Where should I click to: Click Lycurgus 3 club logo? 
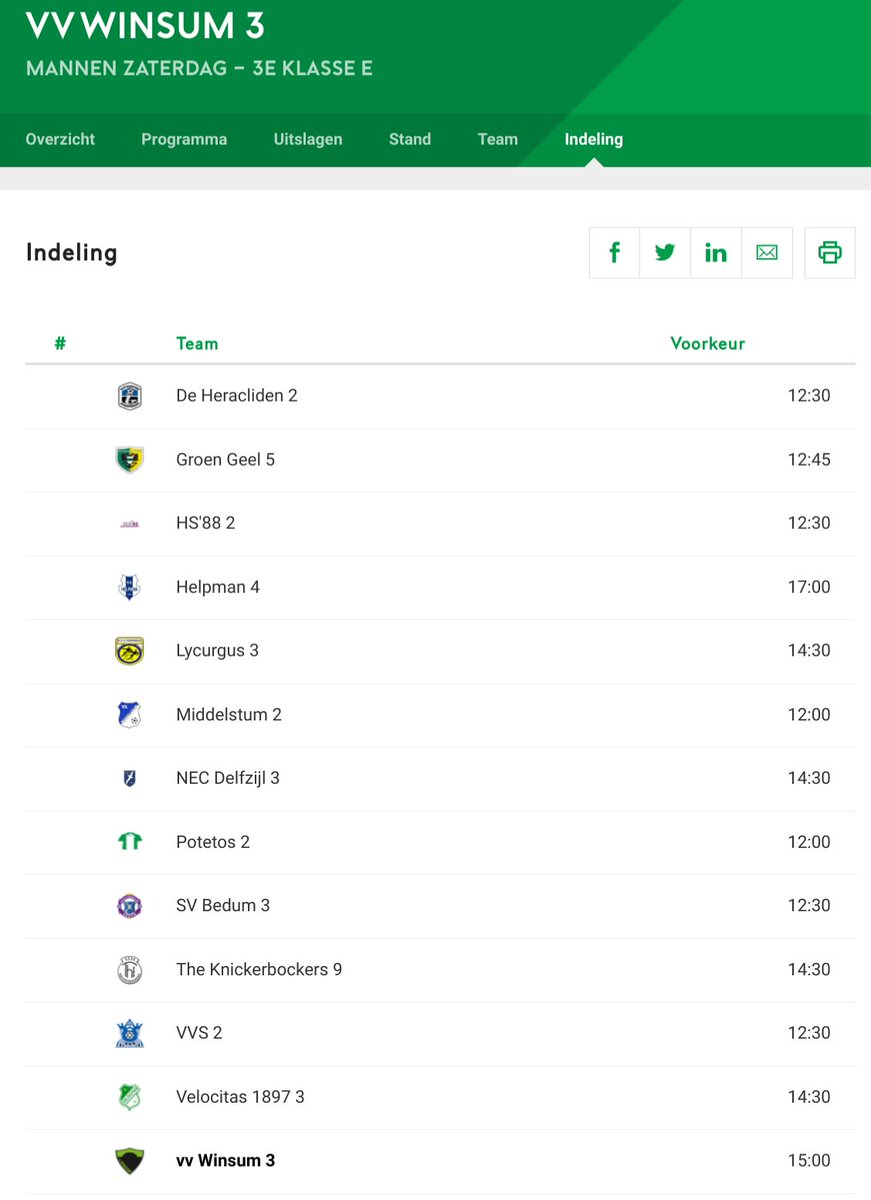coord(129,651)
